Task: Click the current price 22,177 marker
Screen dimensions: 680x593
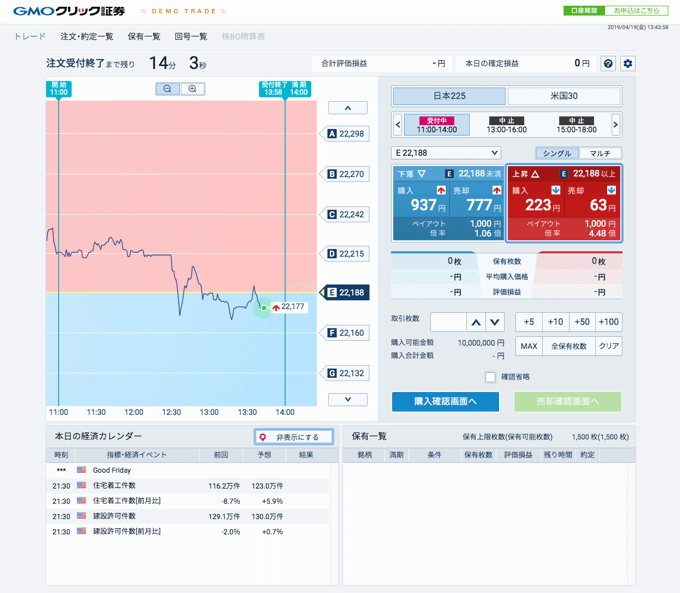Action: coord(290,307)
